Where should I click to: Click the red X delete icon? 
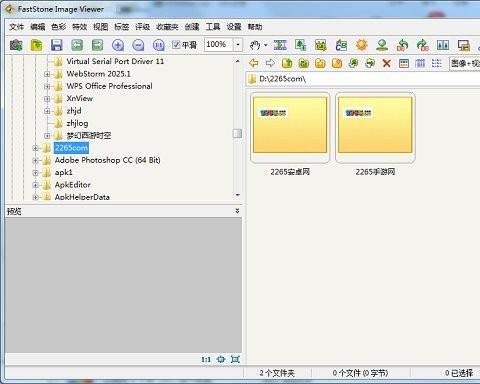[387, 63]
